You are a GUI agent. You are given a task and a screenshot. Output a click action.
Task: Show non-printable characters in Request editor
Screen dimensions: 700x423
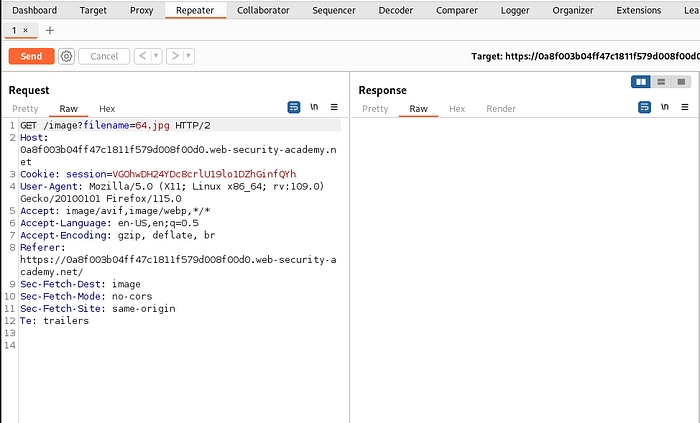314,107
